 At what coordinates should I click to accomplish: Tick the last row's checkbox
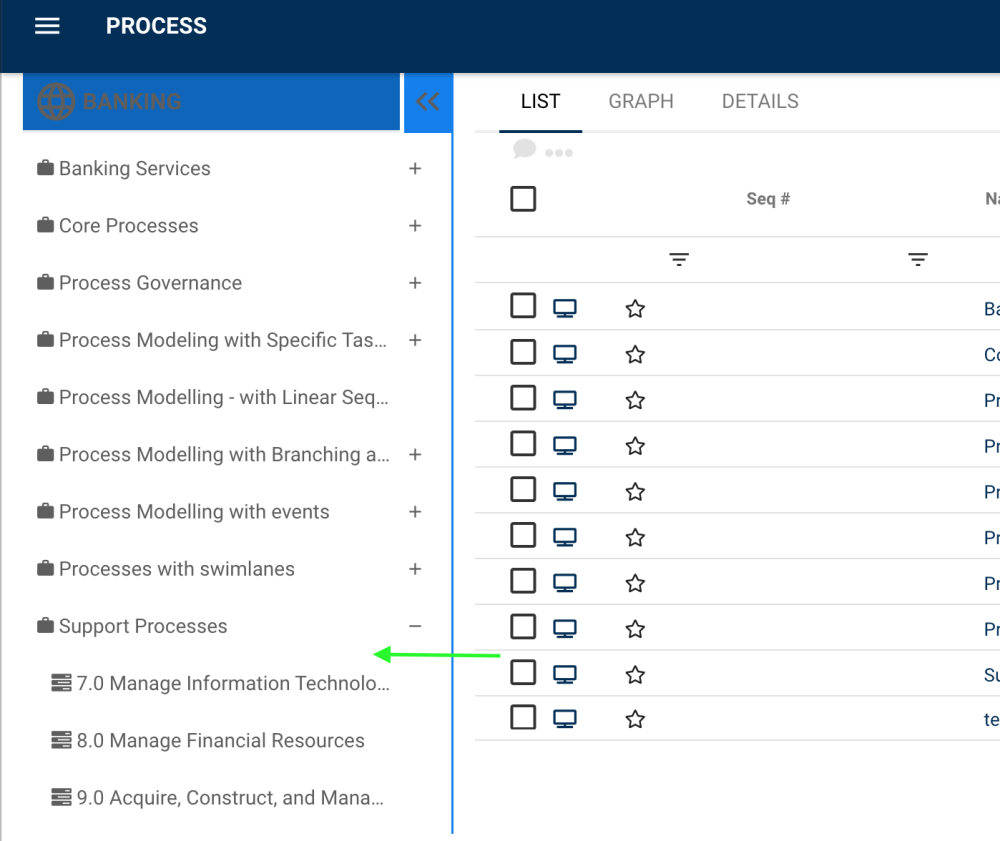[x=523, y=717]
